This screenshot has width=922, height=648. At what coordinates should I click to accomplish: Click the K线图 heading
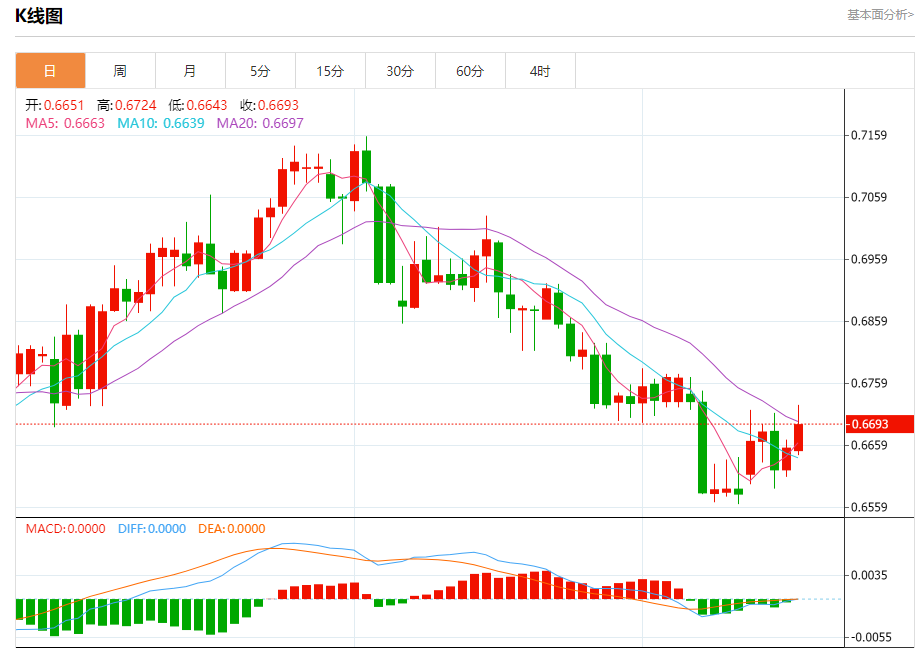pos(39,16)
